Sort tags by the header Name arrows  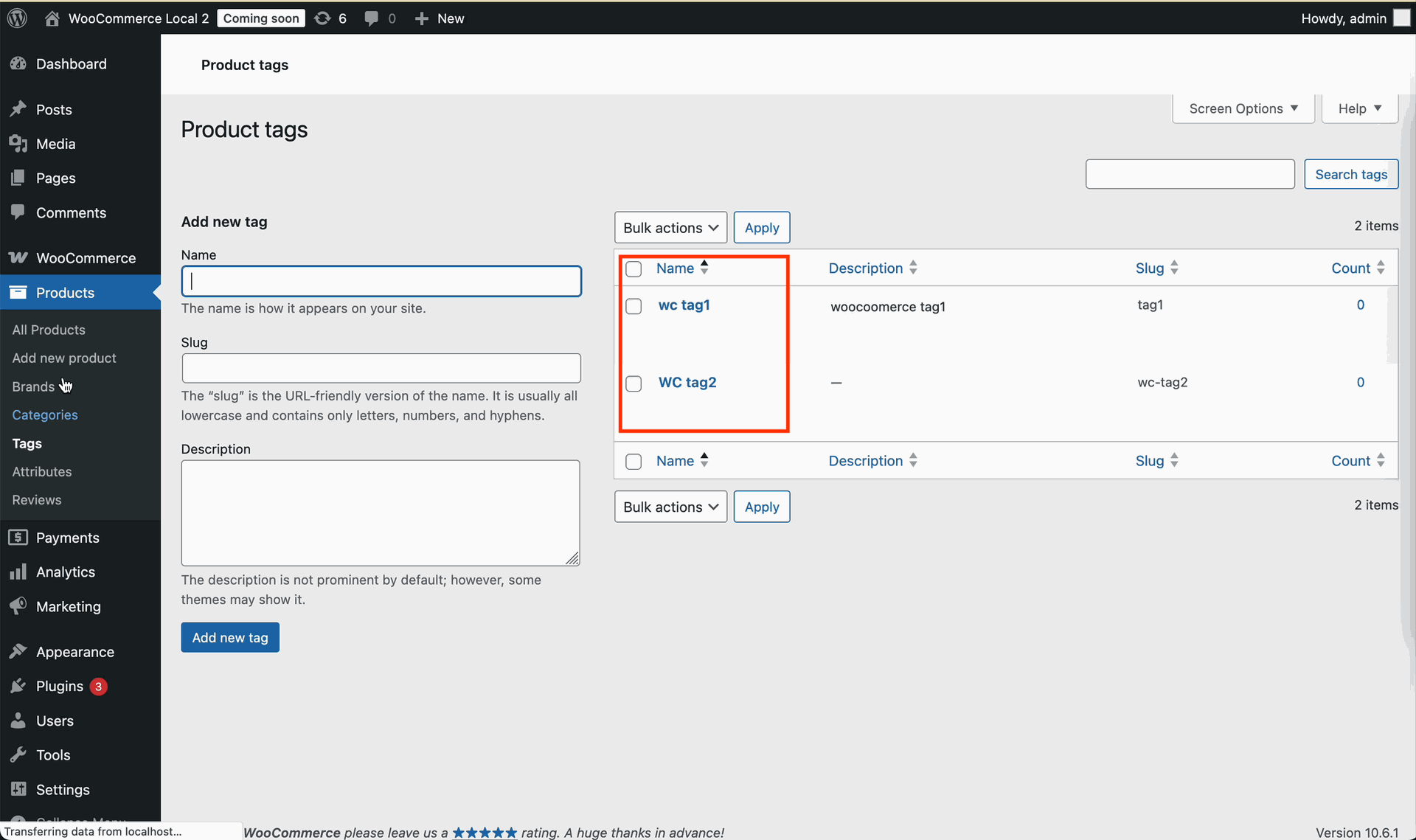[x=704, y=268]
